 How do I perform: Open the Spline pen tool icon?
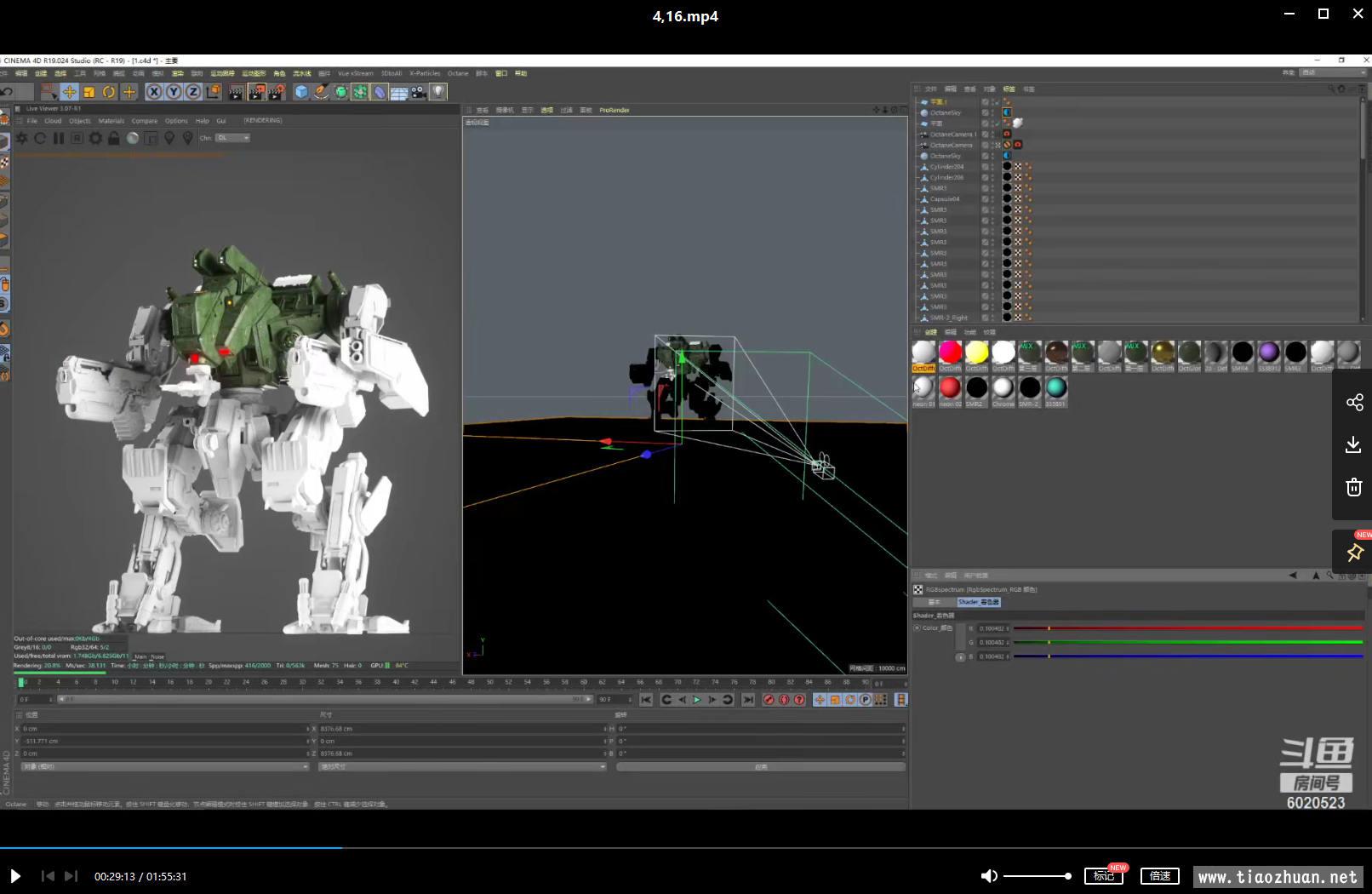[321, 92]
